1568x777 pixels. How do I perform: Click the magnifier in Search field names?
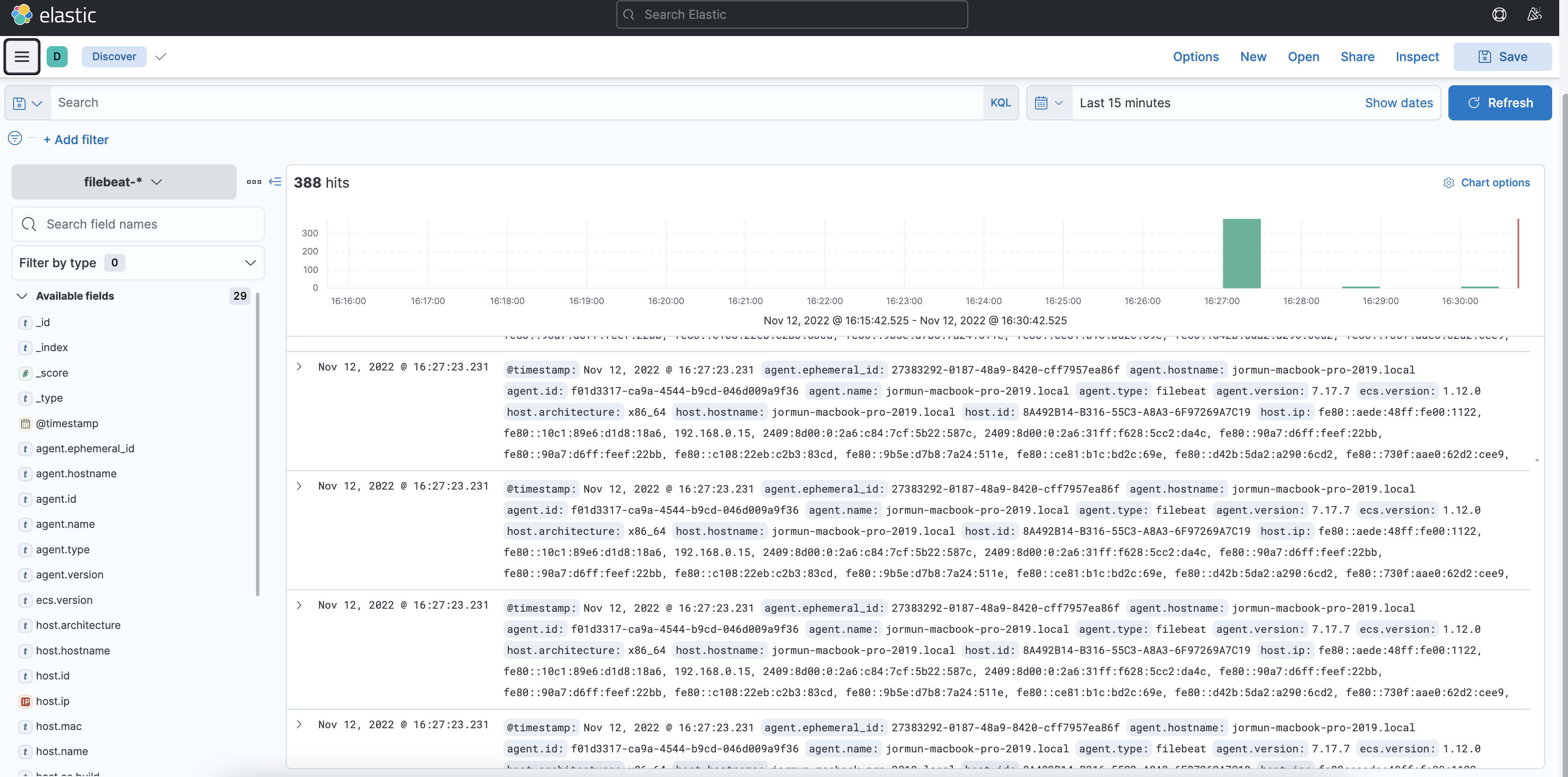29,225
